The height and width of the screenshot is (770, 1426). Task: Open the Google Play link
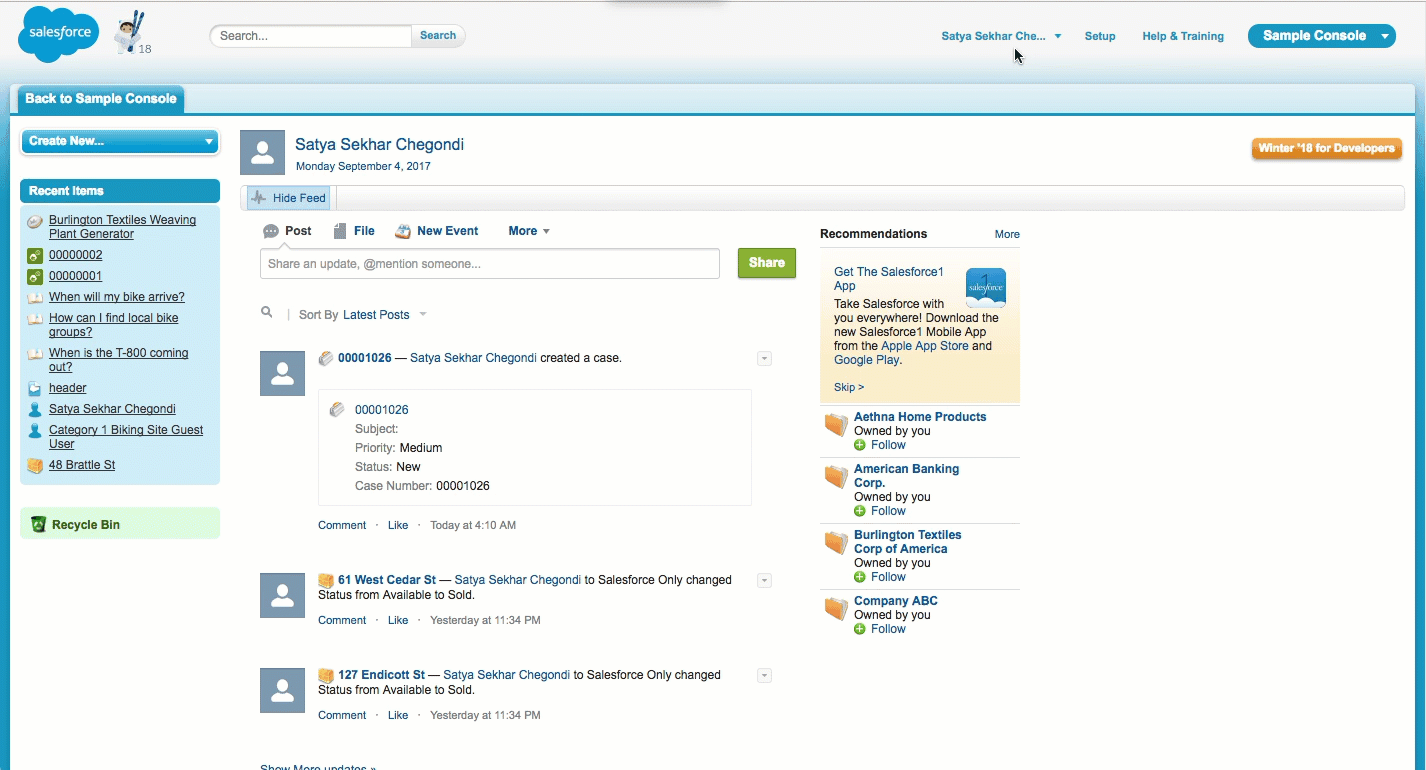[866, 360]
